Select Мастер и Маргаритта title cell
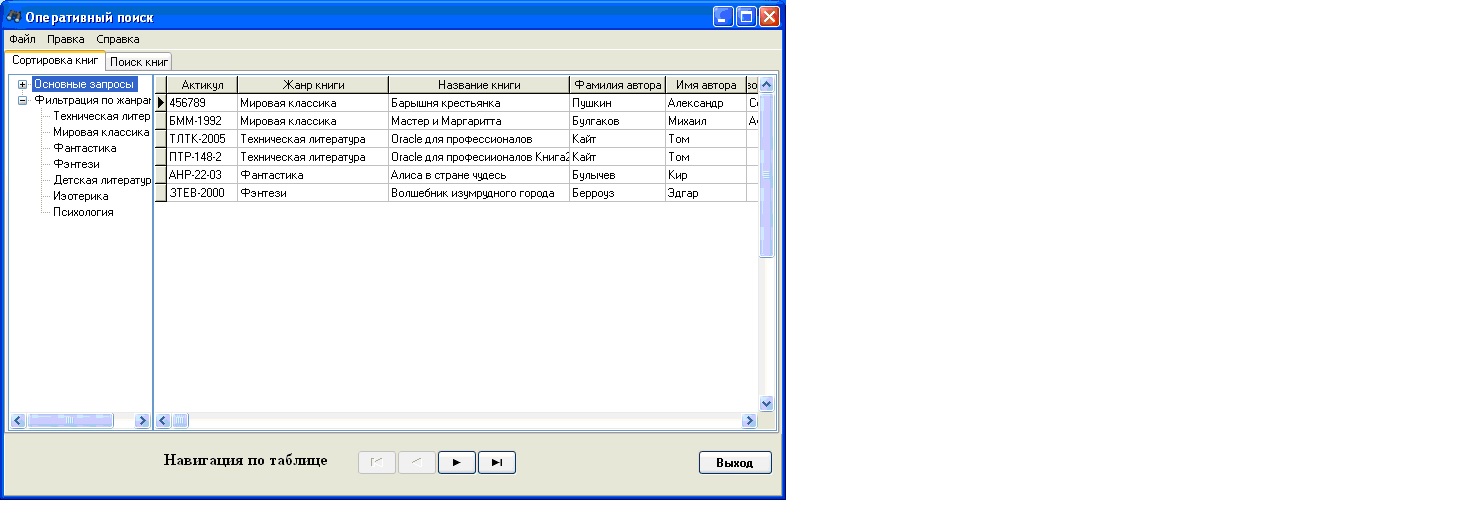This screenshot has width=1460, height=514. [x=479, y=121]
